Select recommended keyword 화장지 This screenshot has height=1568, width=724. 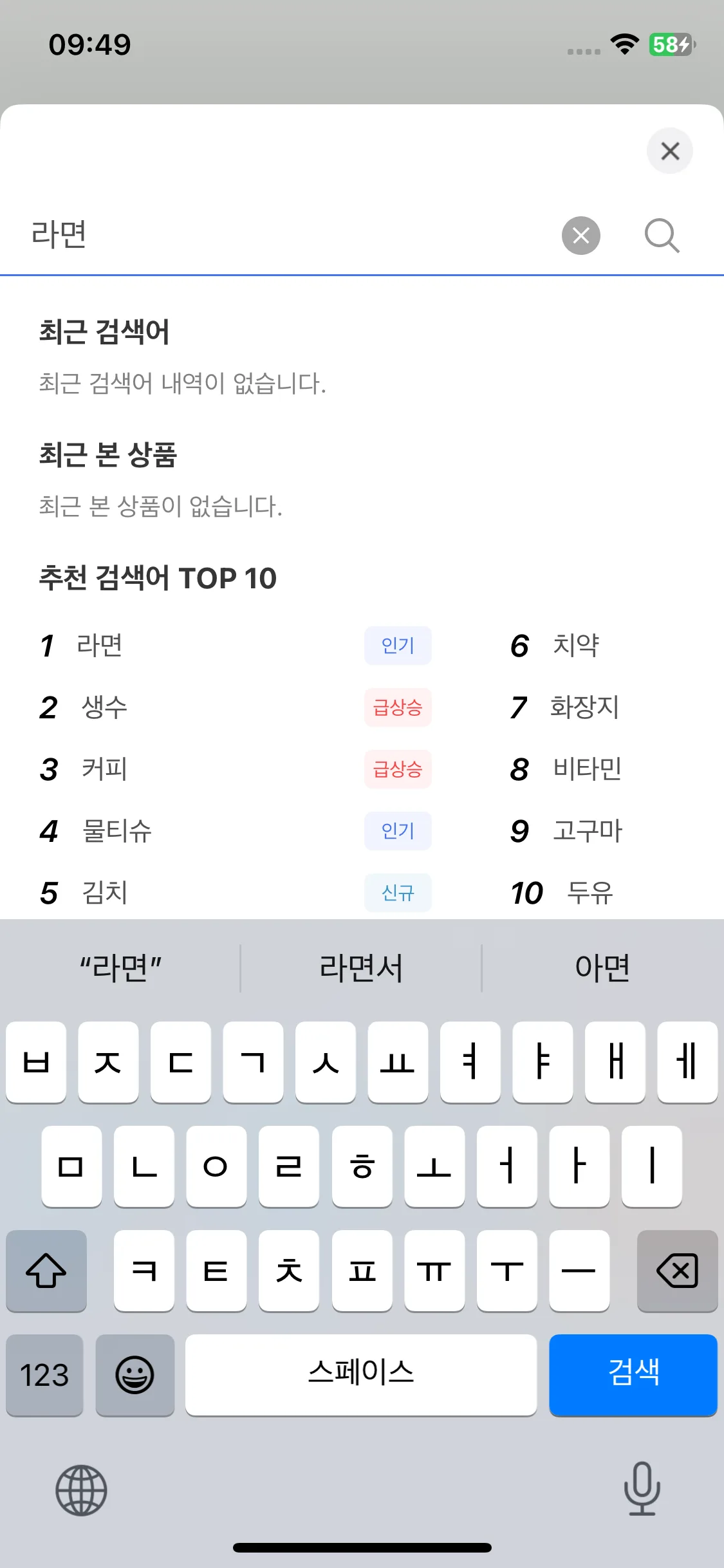584,707
